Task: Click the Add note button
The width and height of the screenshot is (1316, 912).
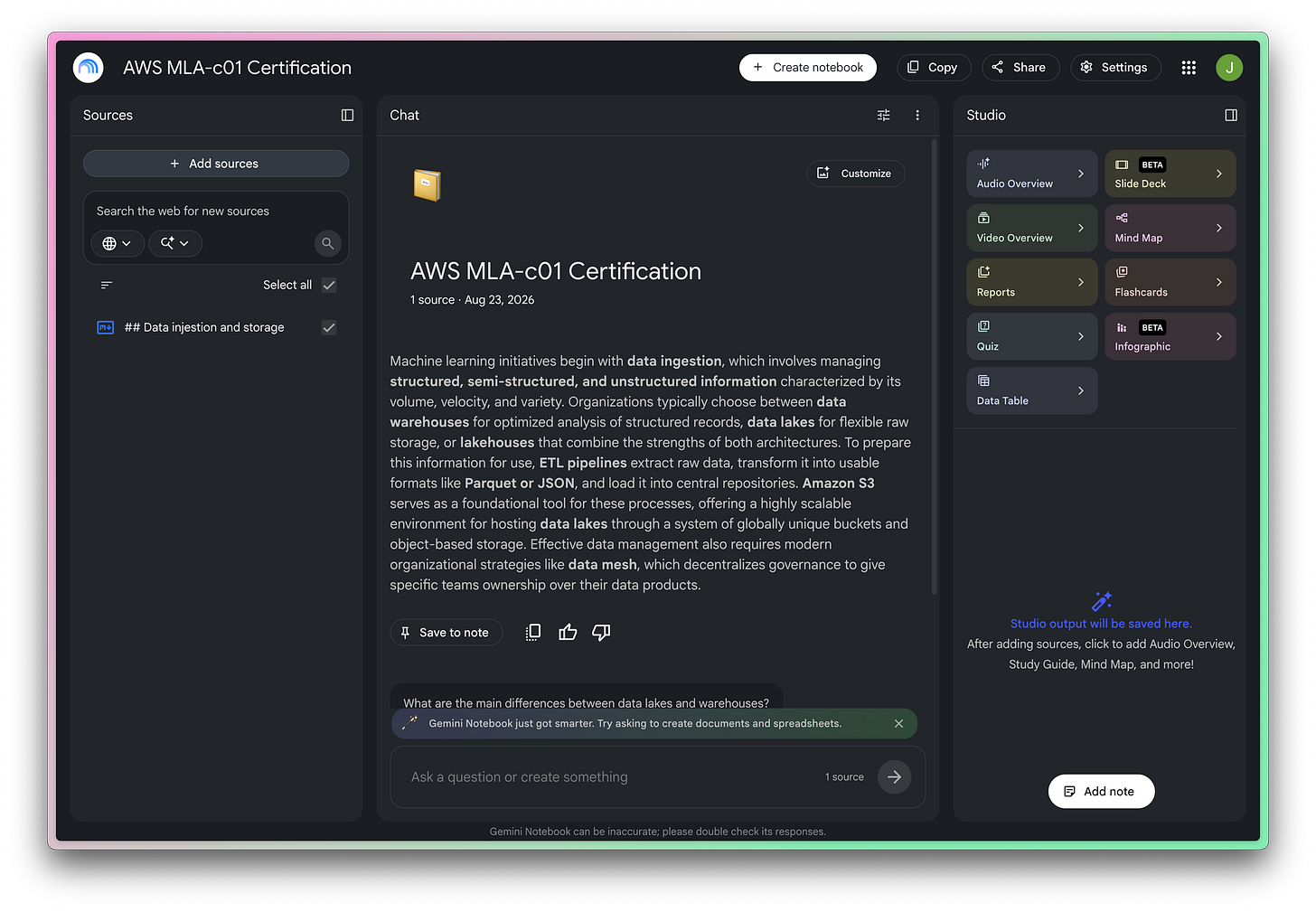Action: pos(1101,792)
